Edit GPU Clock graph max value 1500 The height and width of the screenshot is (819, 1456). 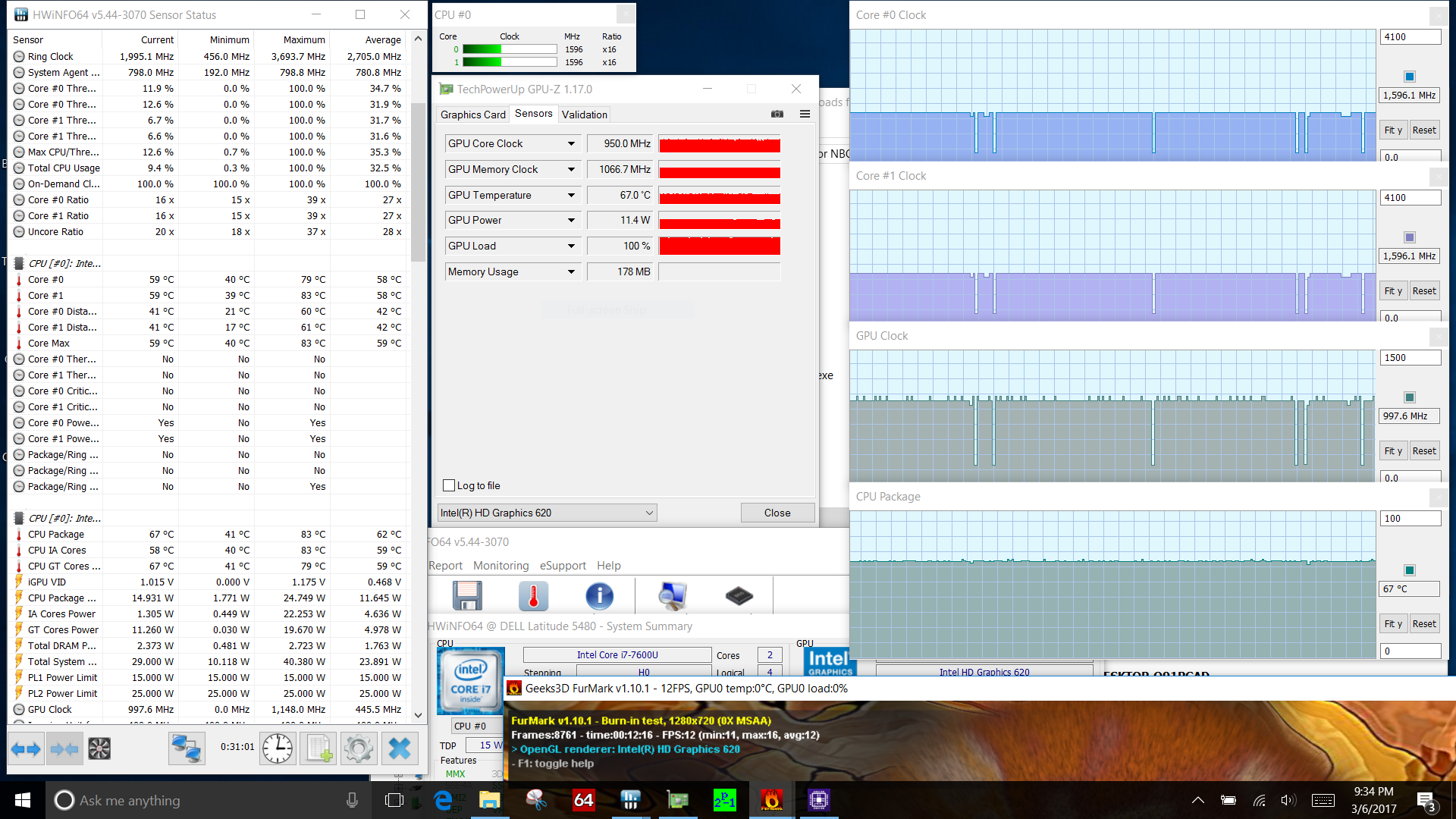(1410, 358)
